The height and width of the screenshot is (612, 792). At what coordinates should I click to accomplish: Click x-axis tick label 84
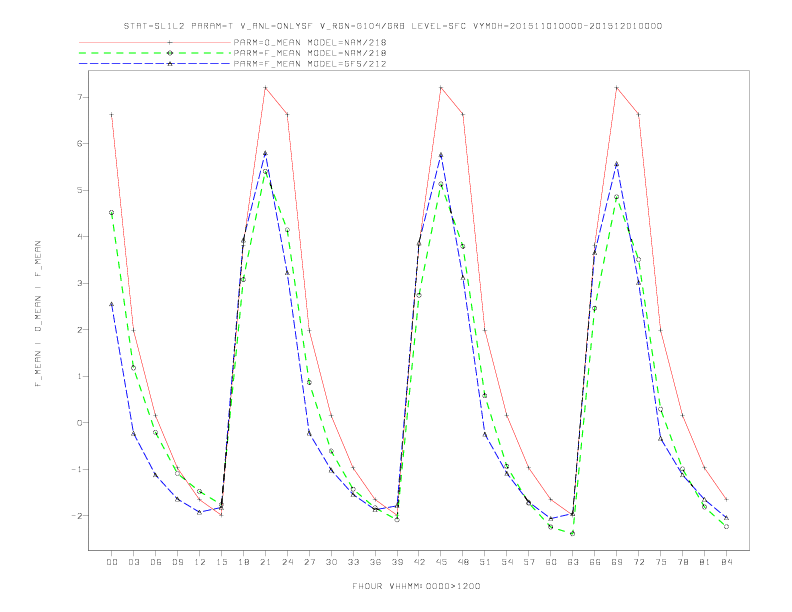(x=727, y=562)
